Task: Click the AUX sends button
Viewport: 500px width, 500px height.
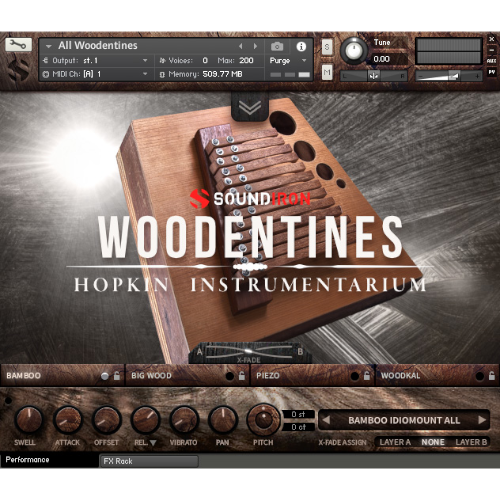Action: pyautogui.click(x=491, y=61)
